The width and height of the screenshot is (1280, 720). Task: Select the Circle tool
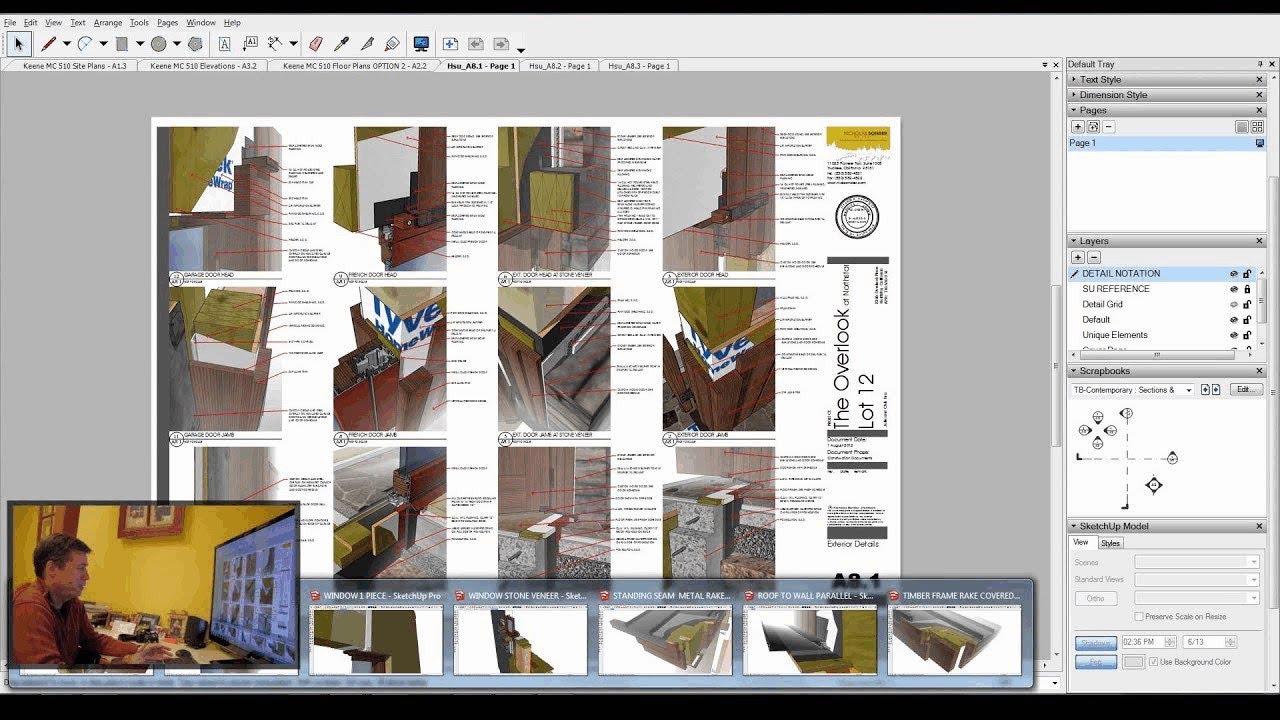click(x=158, y=44)
